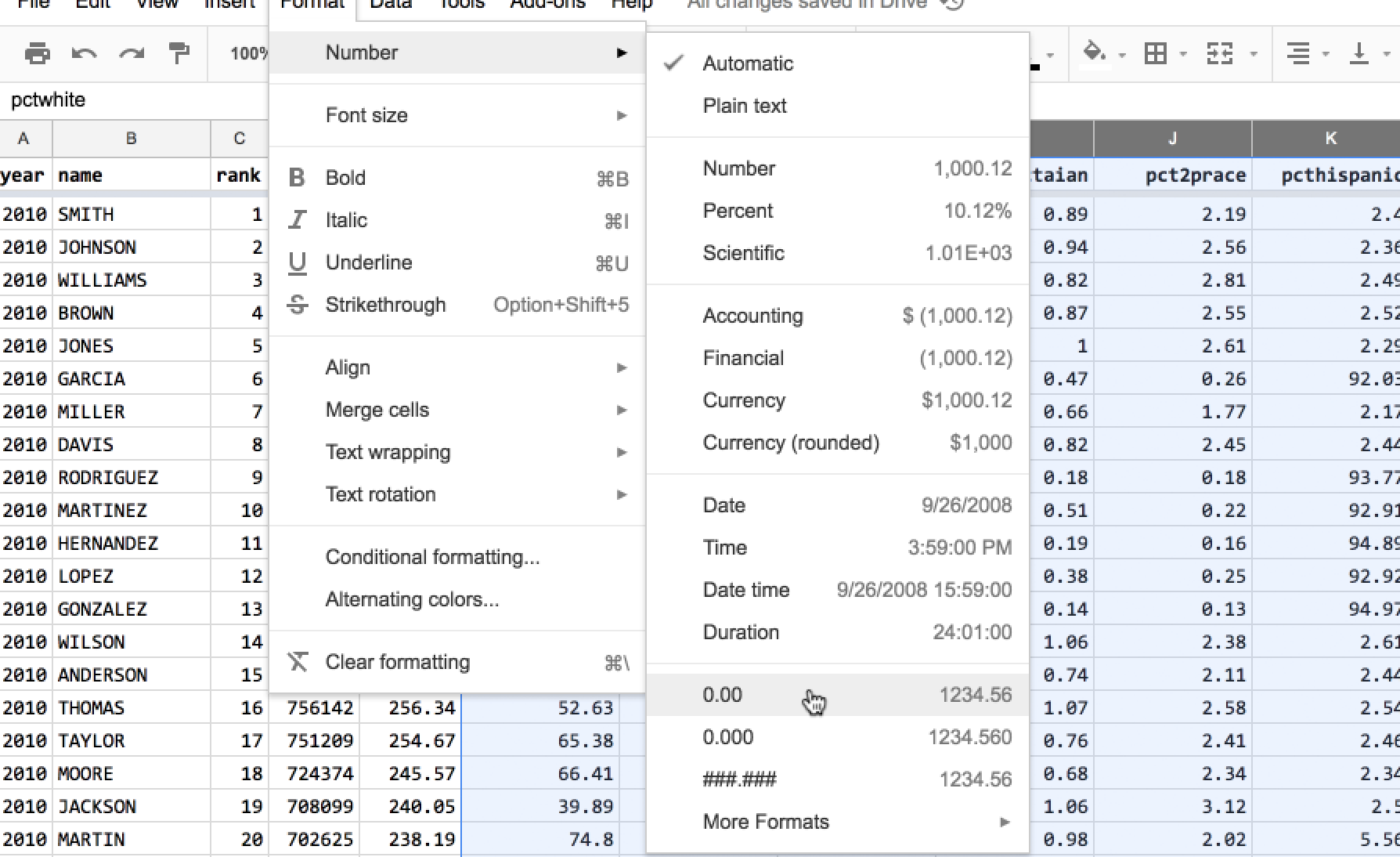1400x857 pixels.
Task: Expand the Text wrapping submenu
Action: (457, 452)
